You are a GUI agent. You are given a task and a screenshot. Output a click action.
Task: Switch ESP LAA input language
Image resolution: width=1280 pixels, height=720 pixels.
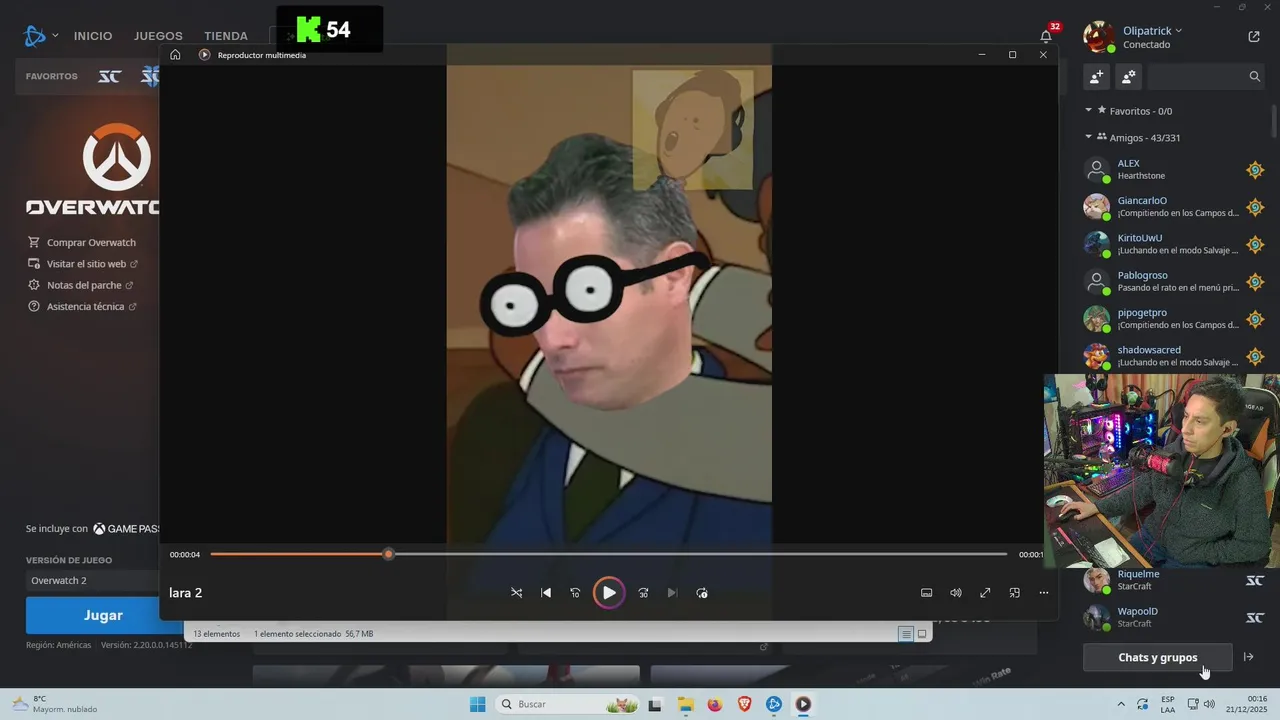click(x=1168, y=704)
